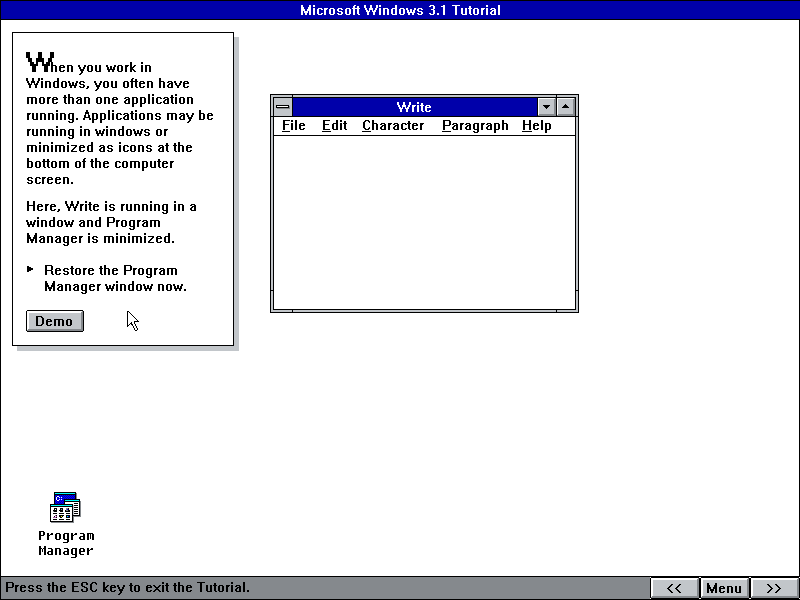The image size is (800, 600).
Task: Click "Restore the Program Manager window now." text
Action: click(115, 278)
